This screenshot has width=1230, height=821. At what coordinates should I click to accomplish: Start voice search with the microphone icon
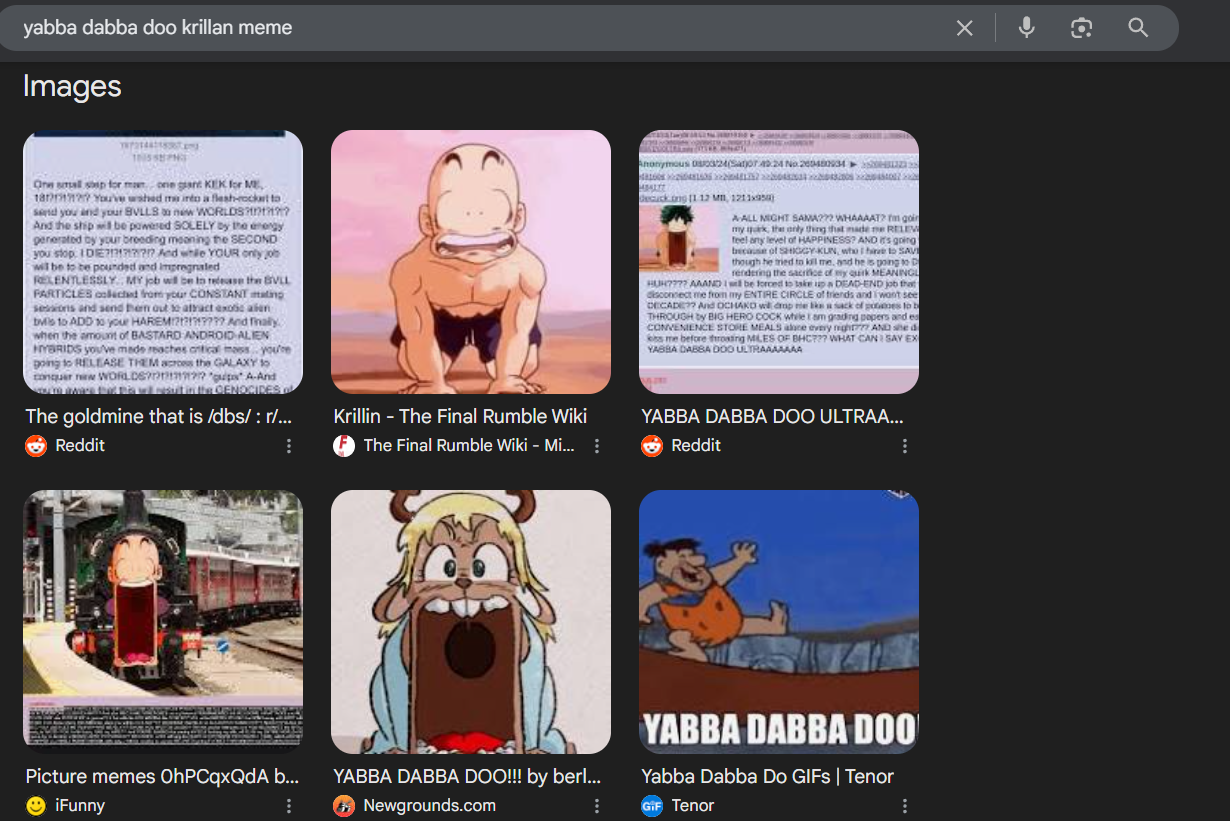(x=1026, y=28)
